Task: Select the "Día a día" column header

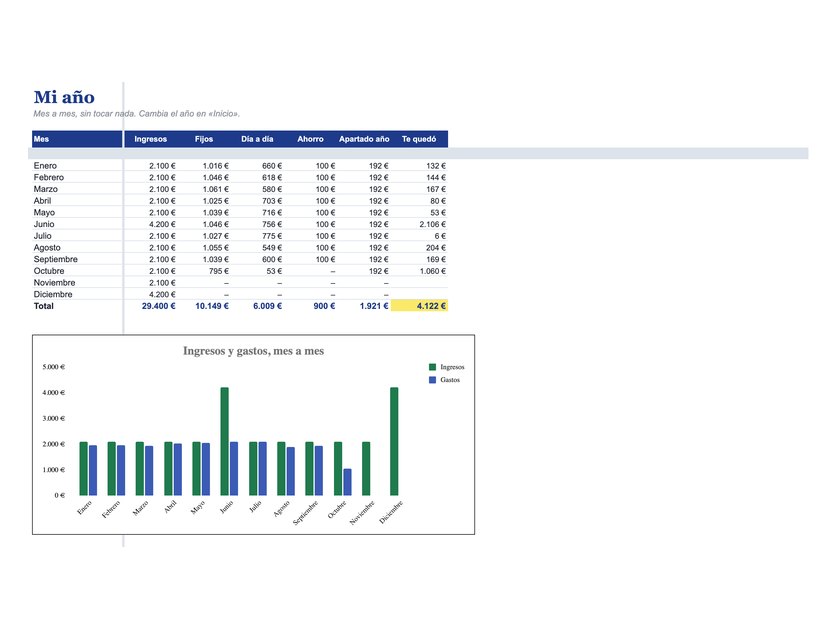Action: (257, 139)
